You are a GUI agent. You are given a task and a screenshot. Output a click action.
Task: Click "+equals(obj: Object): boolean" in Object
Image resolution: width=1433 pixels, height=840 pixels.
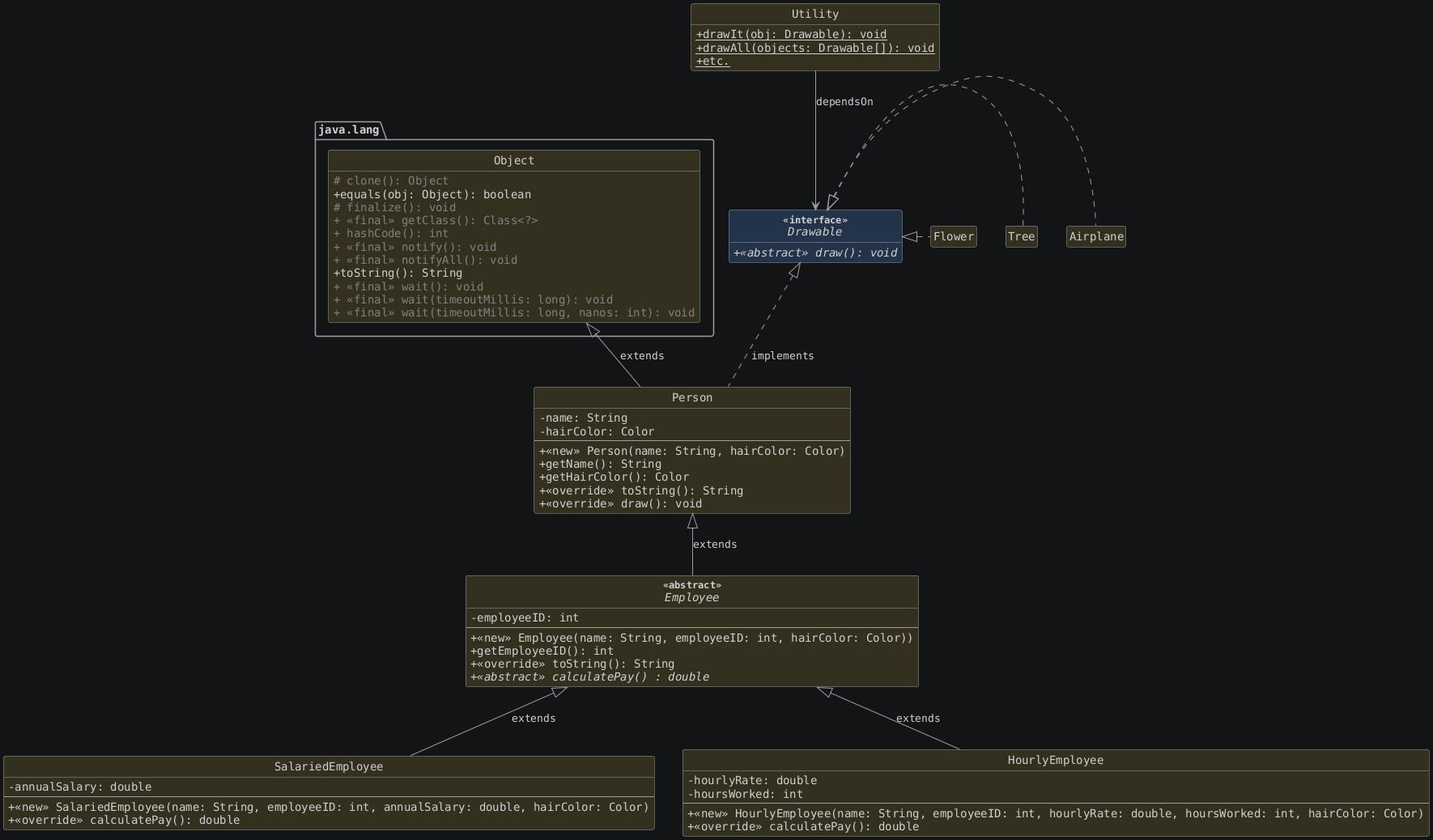tap(432, 194)
